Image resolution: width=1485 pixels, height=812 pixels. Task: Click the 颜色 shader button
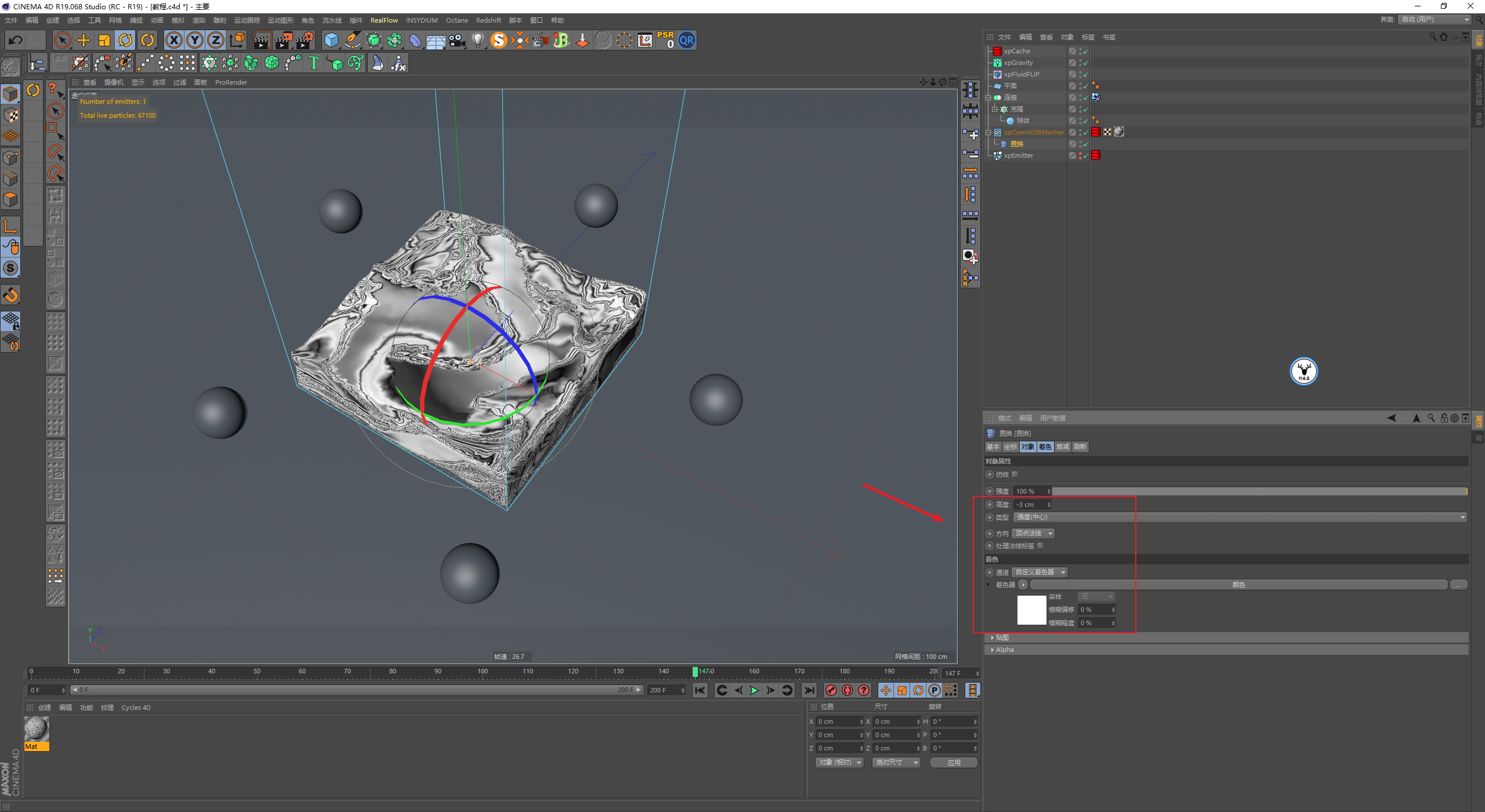(x=1238, y=585)
